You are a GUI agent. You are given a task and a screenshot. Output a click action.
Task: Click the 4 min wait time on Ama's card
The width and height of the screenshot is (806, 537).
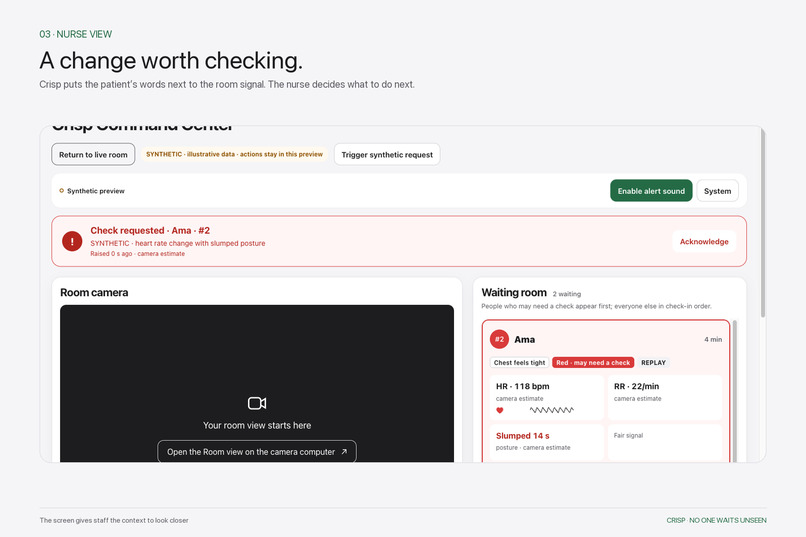(713, 339)
